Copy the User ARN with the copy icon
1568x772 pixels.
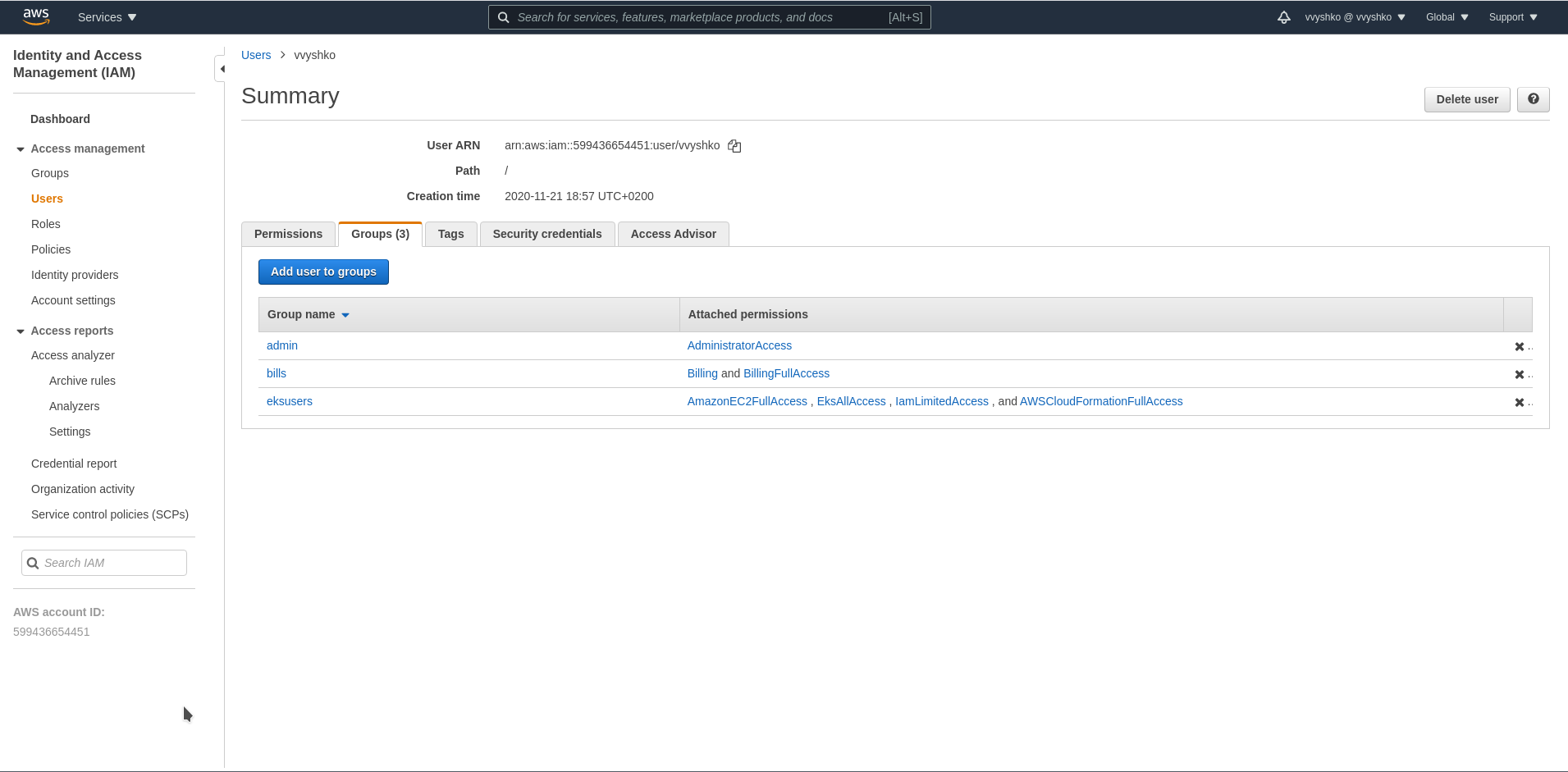point(734,146)
